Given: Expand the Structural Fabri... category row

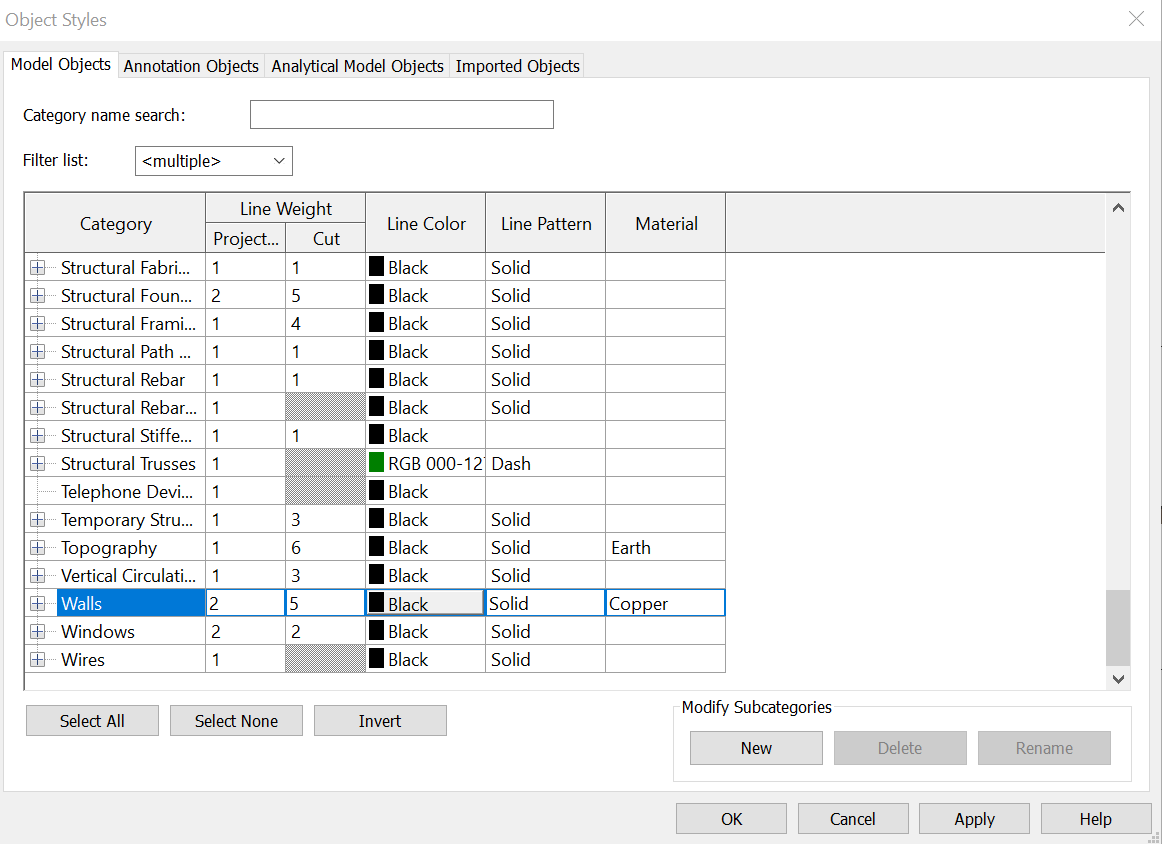Looking at the screenshot, I should click(x=37, y=268).
